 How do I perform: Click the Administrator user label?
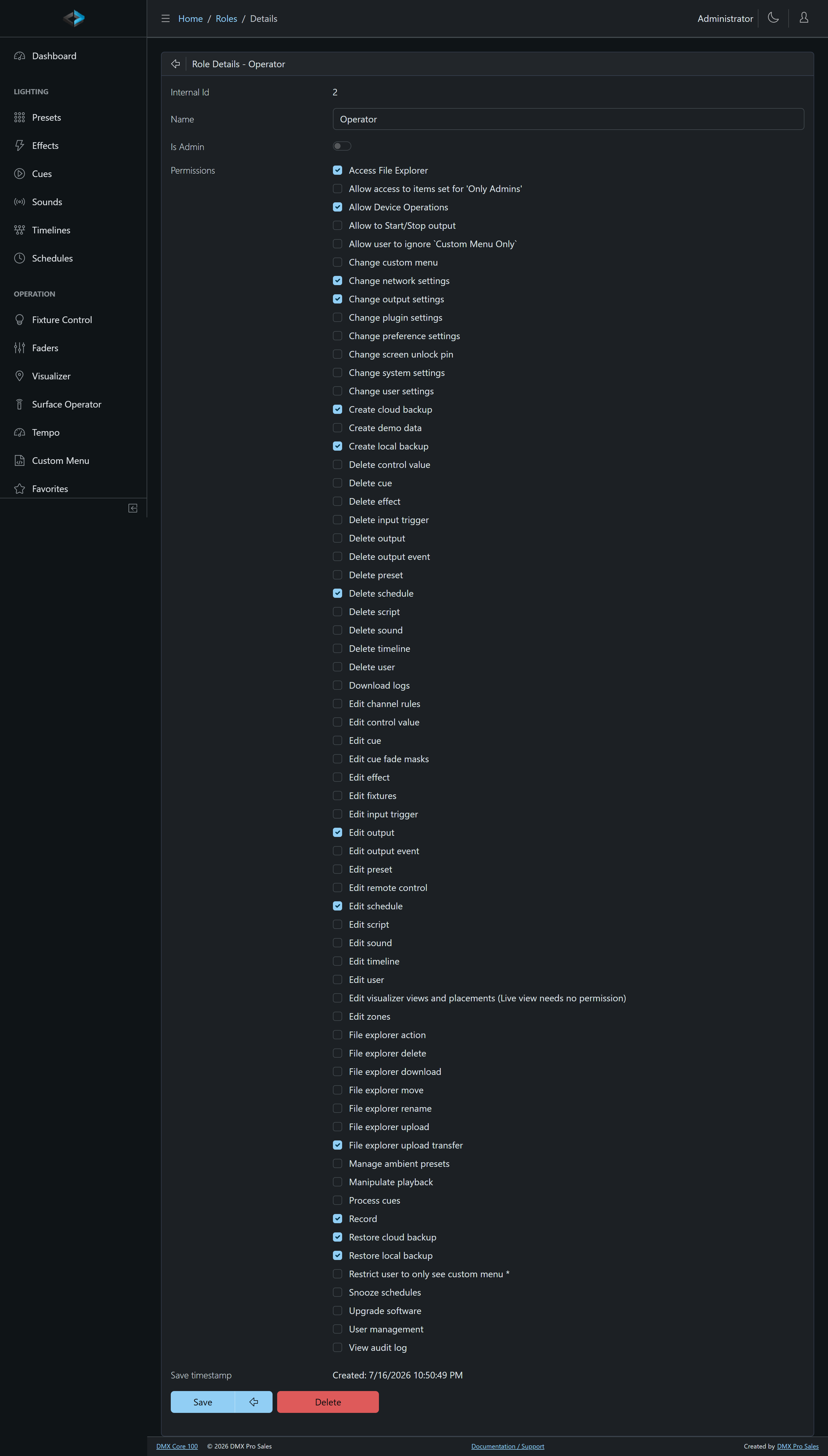point(725,19)
